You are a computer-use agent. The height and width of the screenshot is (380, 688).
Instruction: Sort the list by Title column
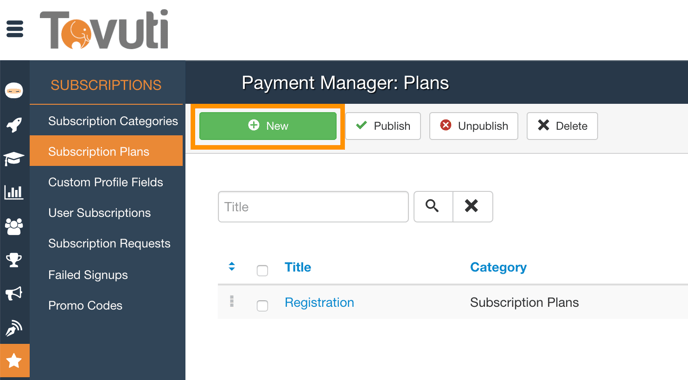[298, 267]
